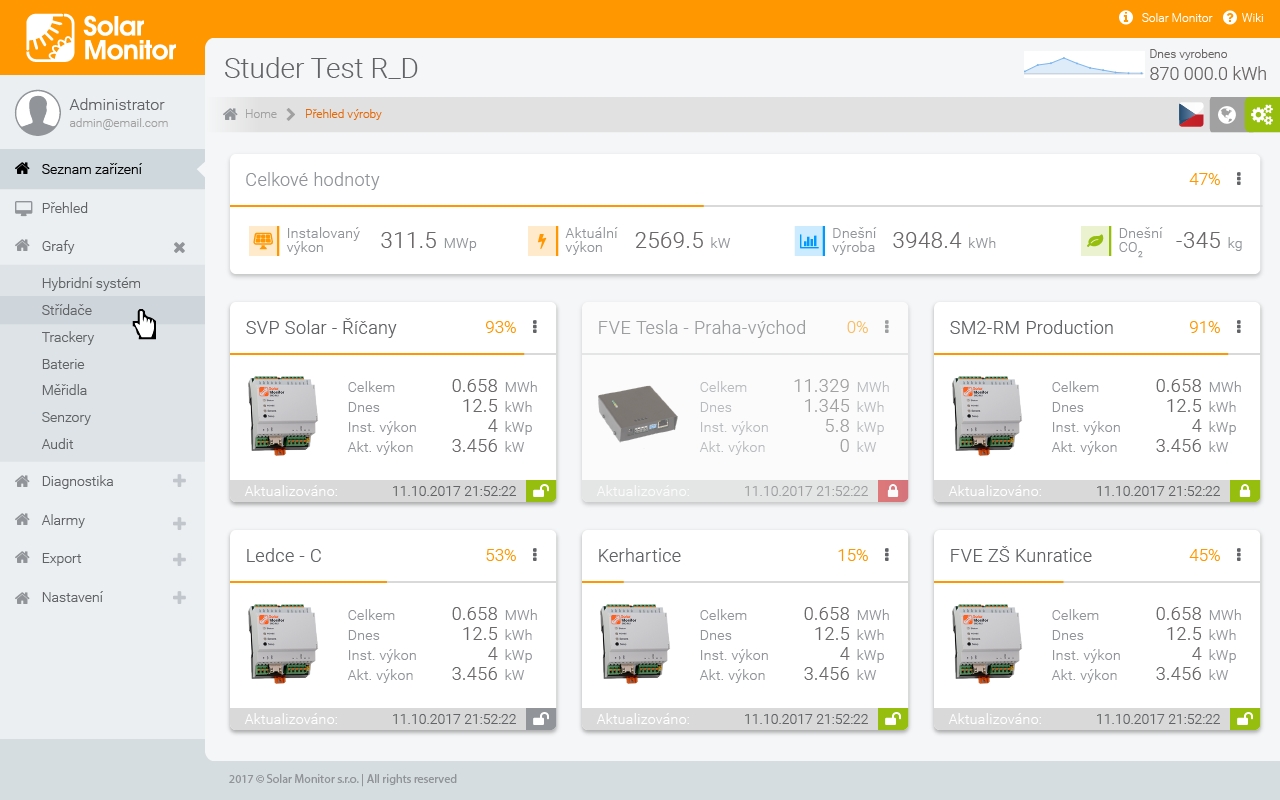The image size is (1280, 800).
Task: Click the Czech flag language icon
Action: coord(1191,115)
